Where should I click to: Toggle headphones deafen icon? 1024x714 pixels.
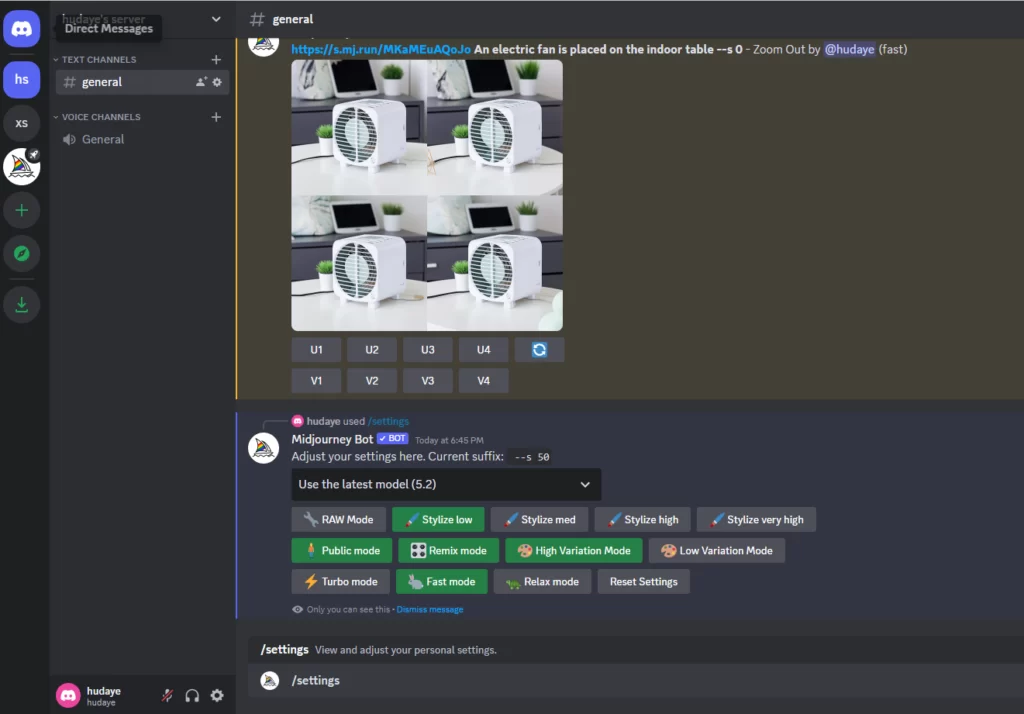[192, 696]
